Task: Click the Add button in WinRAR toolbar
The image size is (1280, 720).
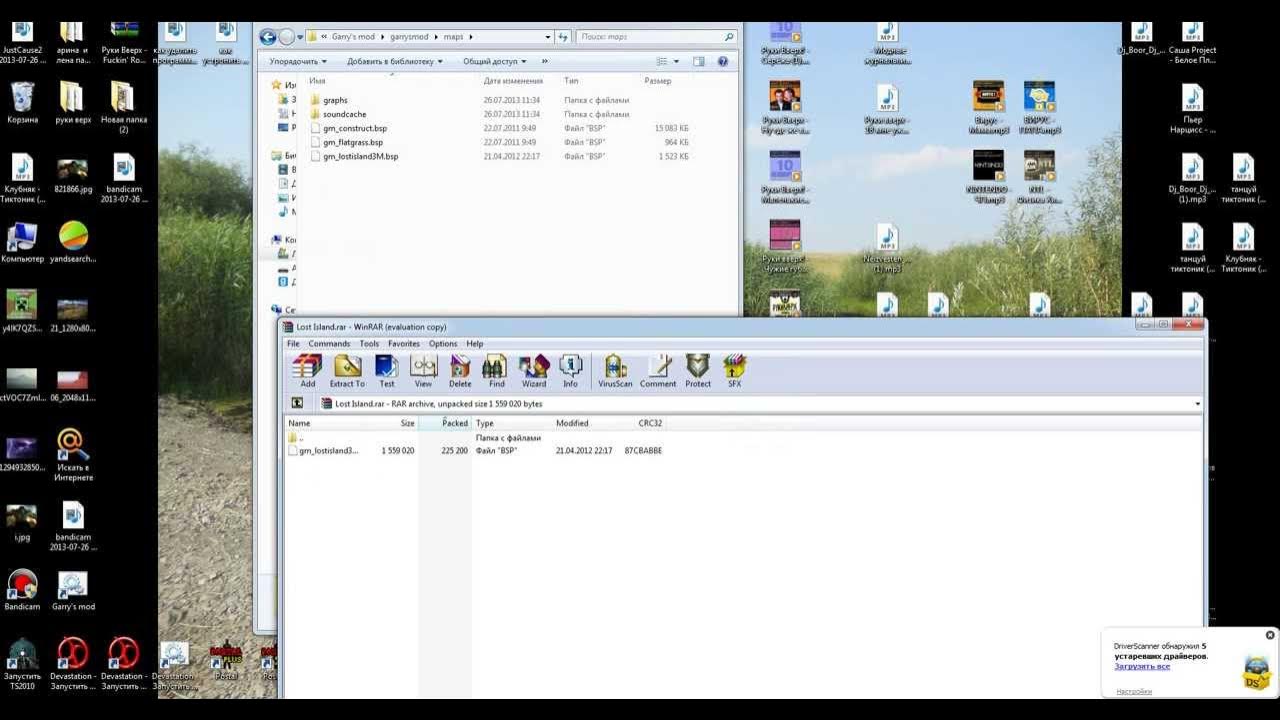Action: tap(307, 371)
